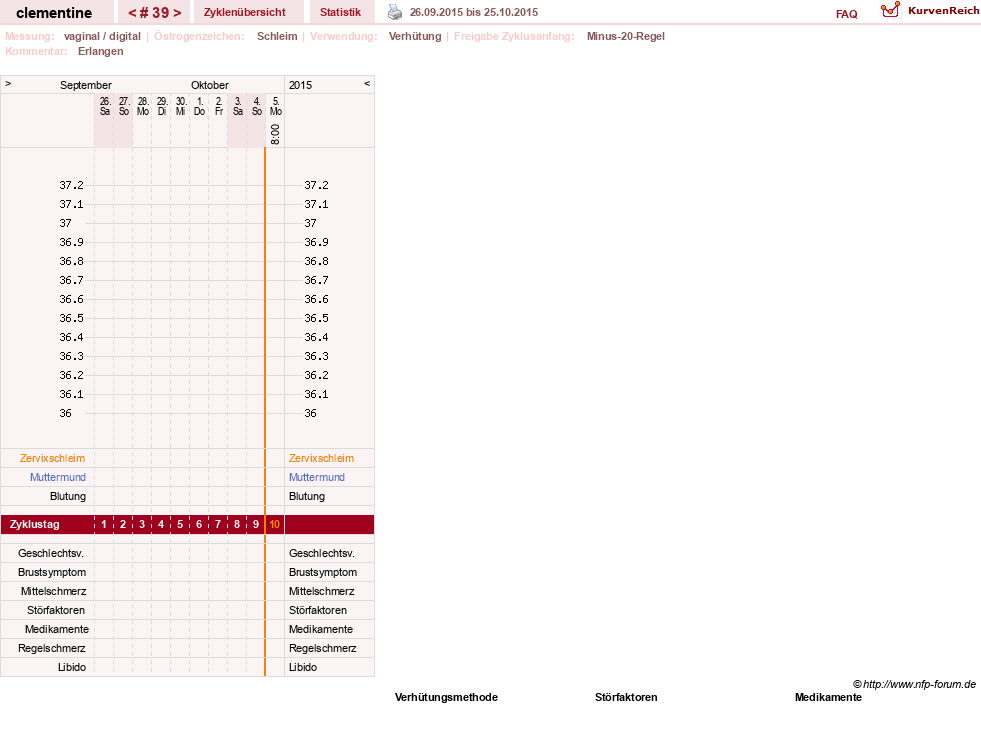
Task: Select cycle day 5 in Zyklustag row
Action: 180,524
